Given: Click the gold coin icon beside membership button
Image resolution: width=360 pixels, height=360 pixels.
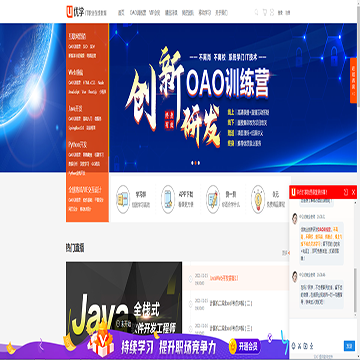Looking at the screenshot, I should point(233,347).
